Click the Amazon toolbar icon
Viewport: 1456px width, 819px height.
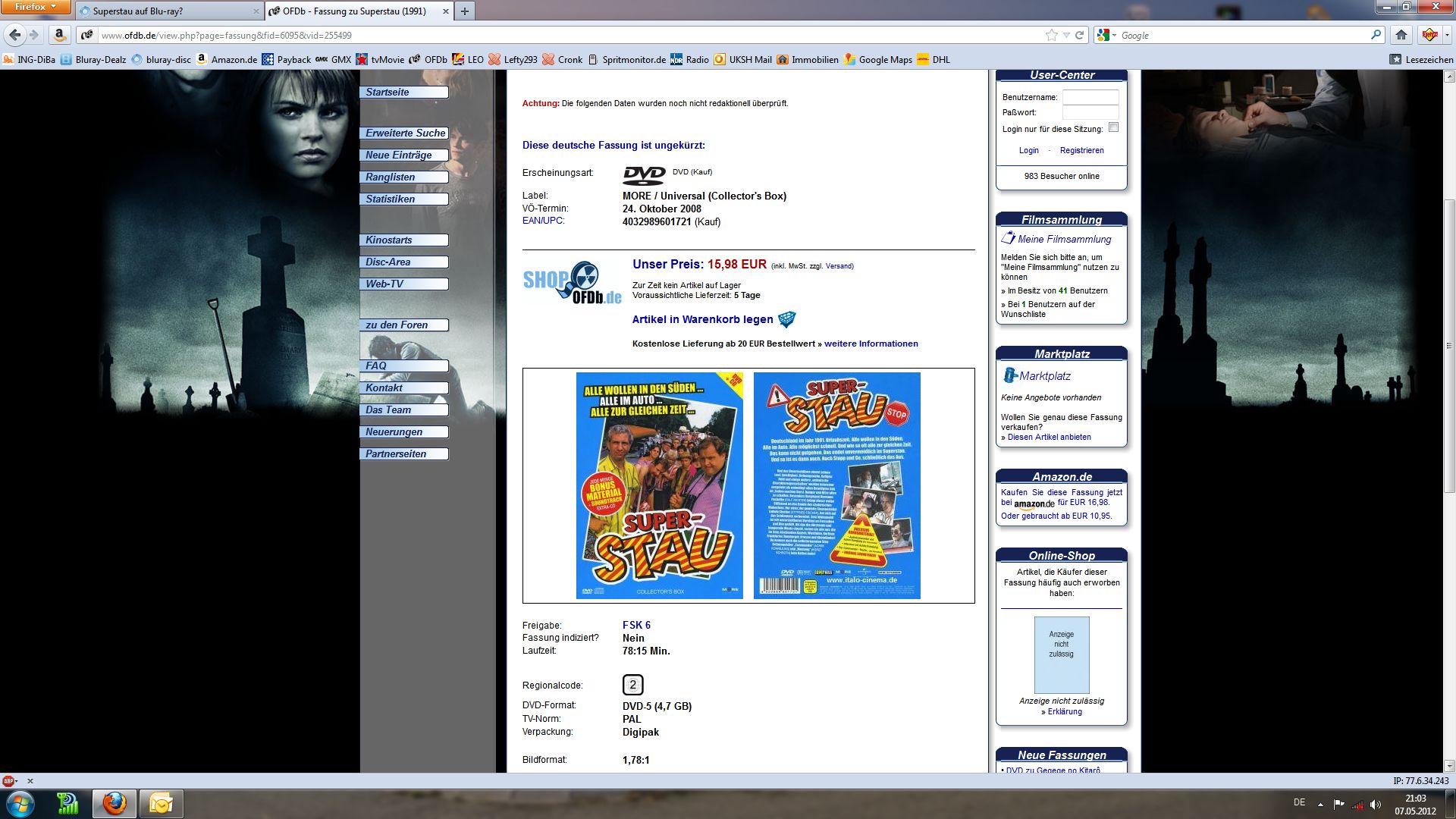coord(59,35)
